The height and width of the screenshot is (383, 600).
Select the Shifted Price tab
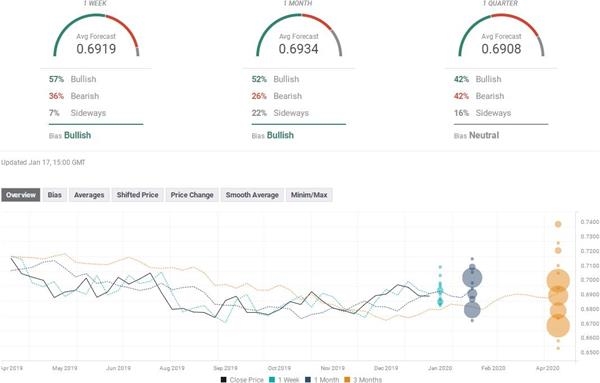pyautogui.click(x=137, y=195)
